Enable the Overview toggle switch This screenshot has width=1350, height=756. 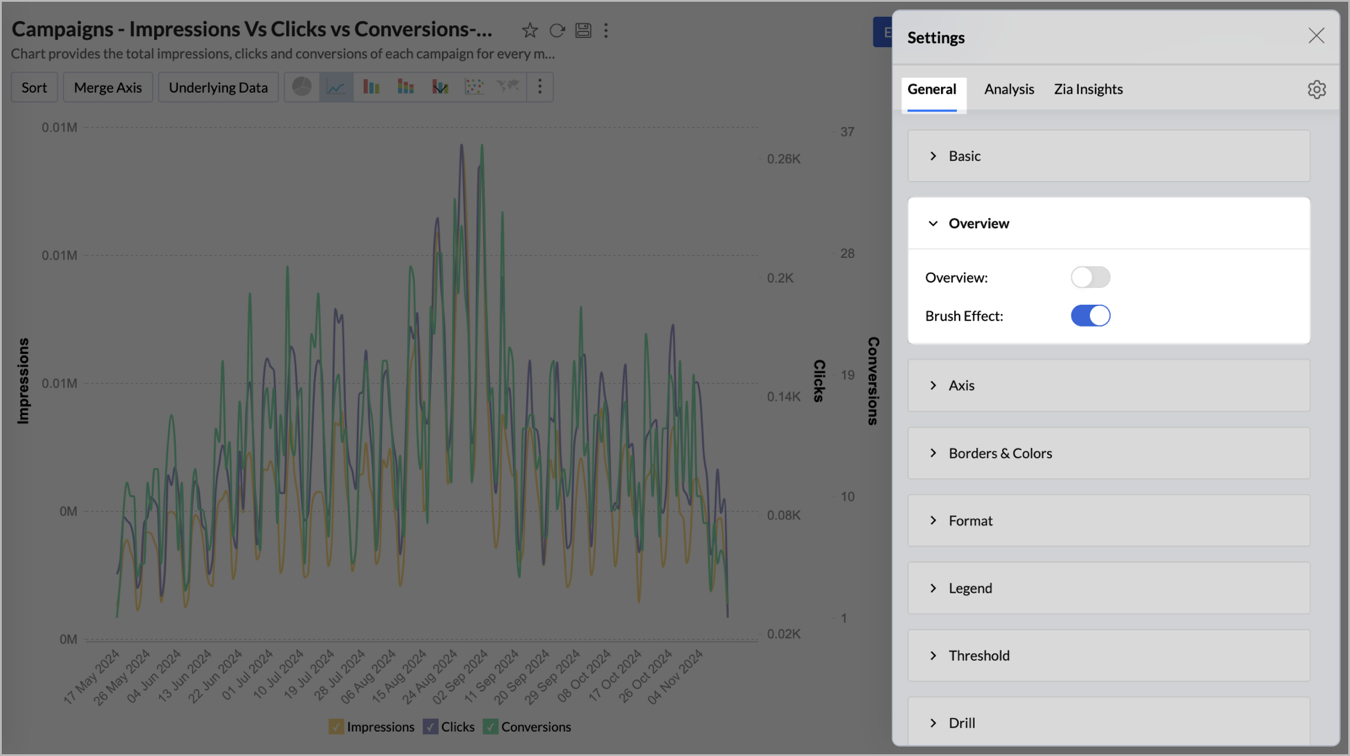pos(1090,277)
